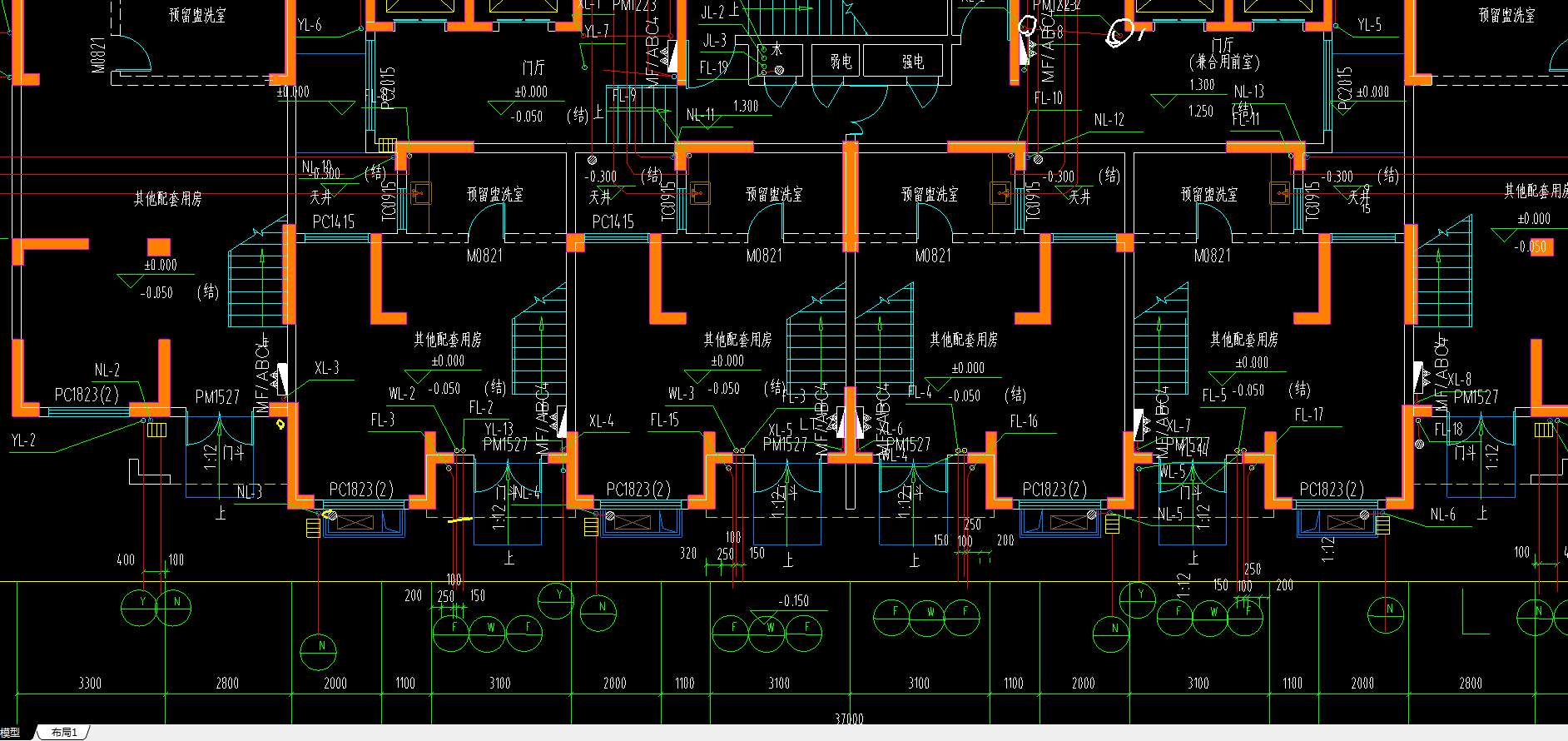The height and width of the screenshot is (741, 1568).
Task: Click the 强电 shaft label
Action: [913, 62]
